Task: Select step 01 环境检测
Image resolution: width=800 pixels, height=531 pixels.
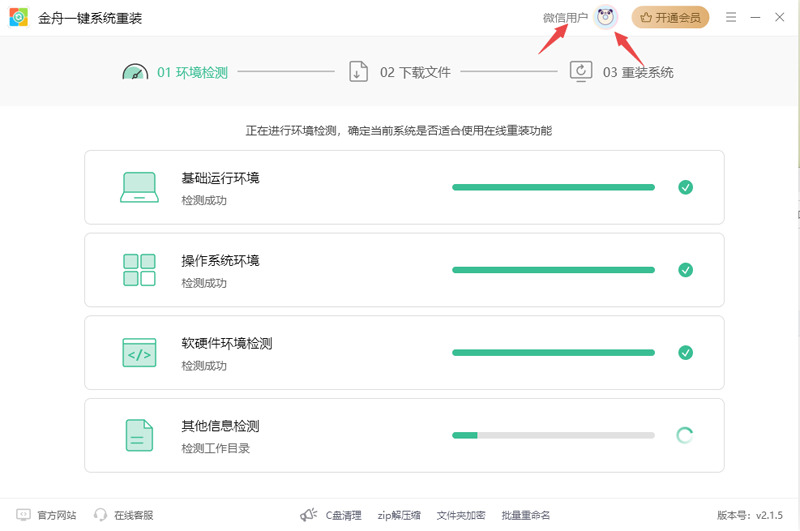Action: point(192,72)
